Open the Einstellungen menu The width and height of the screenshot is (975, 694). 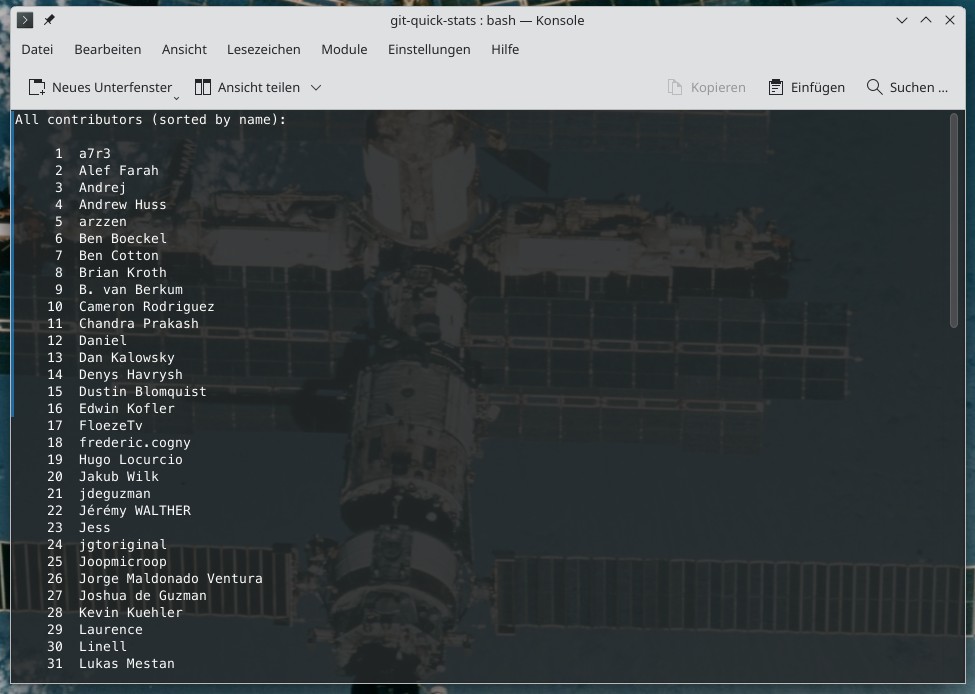point(429,49)
